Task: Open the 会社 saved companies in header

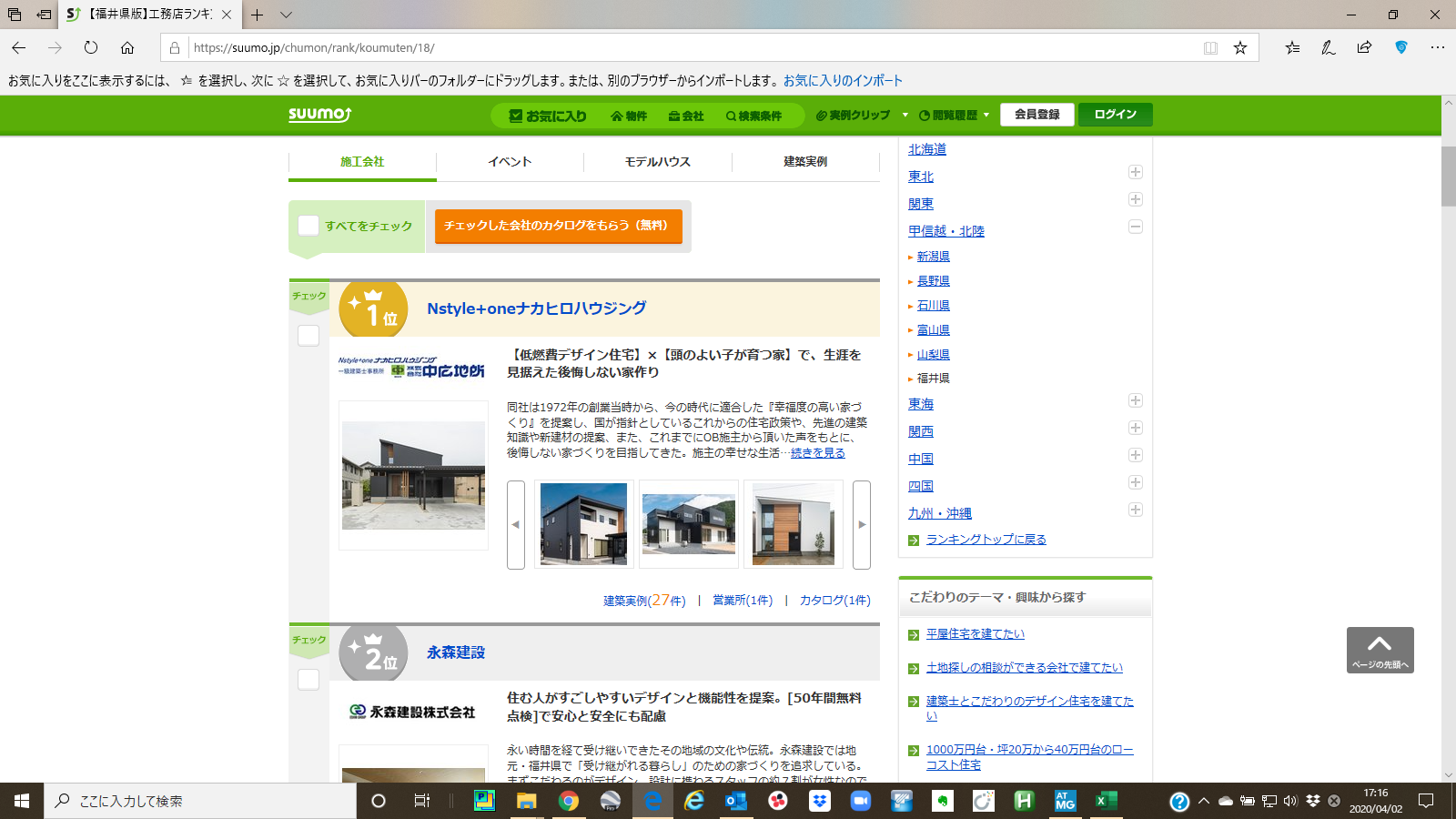Action: tap(686, 116)
